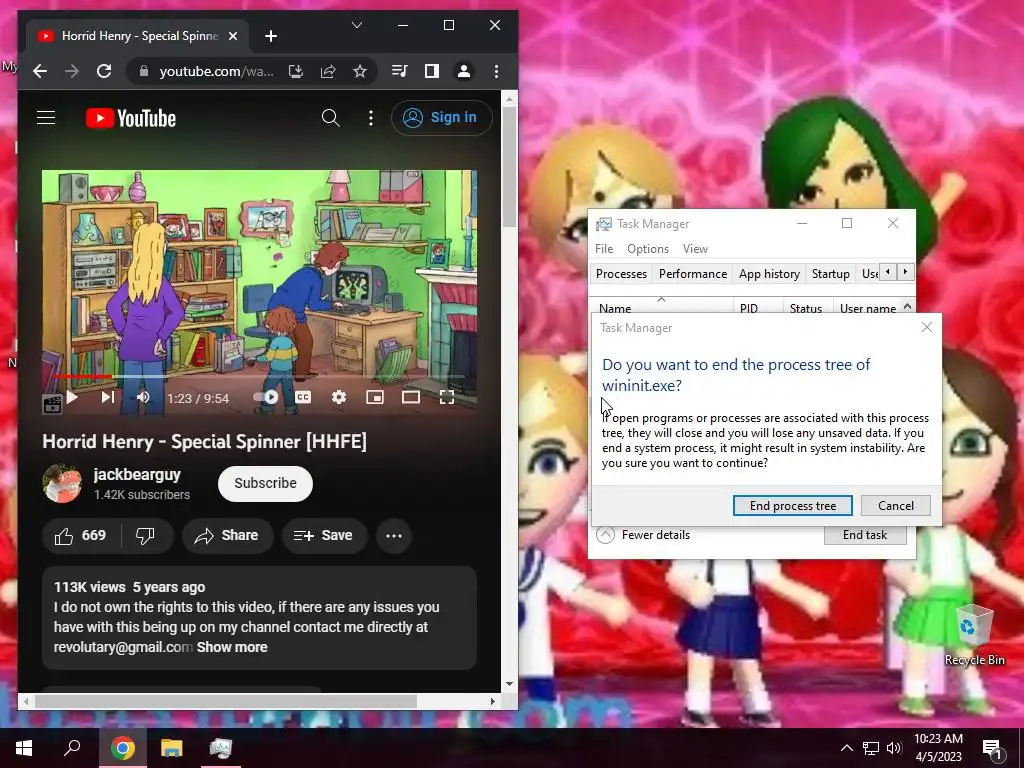Switch to Processes tab
This screenshot has width=1024, height=768.
pos(621,274)
